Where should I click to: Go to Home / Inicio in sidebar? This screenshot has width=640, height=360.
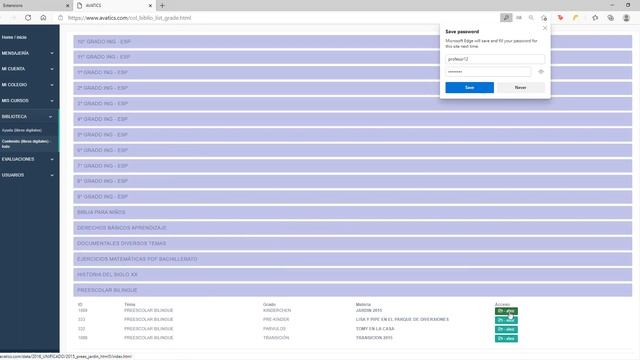(14, 37)
